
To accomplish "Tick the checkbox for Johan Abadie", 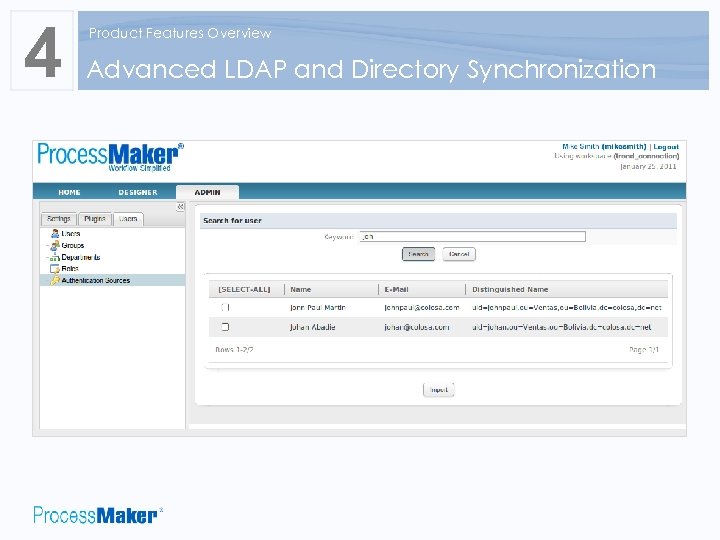I will tap(225, 327).
